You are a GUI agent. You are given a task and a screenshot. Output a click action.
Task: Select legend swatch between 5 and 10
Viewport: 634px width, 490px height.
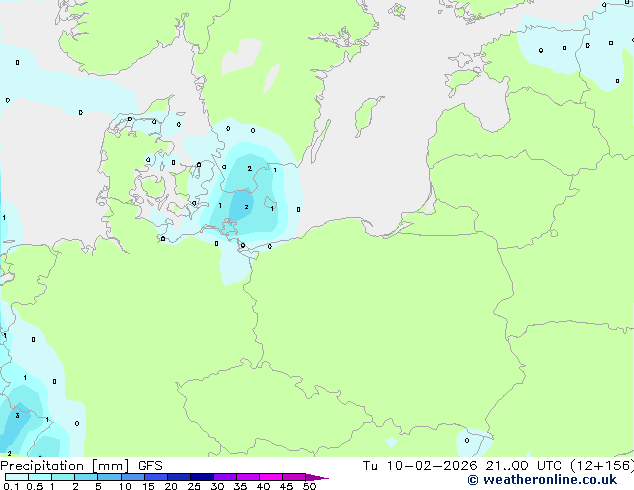[109, 477]
